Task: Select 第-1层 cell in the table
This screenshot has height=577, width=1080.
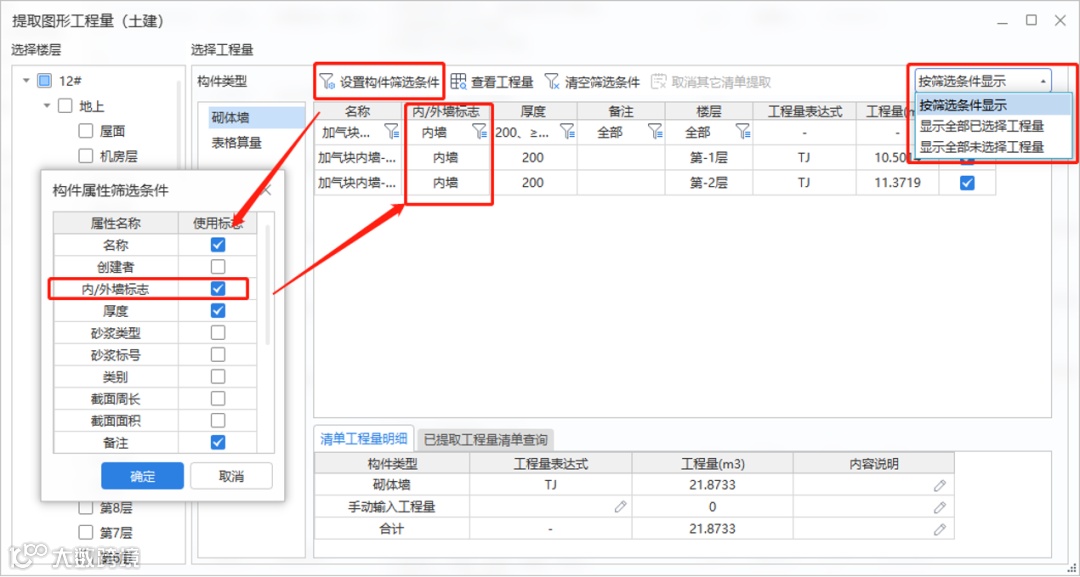Action: [x=708, y=158]
